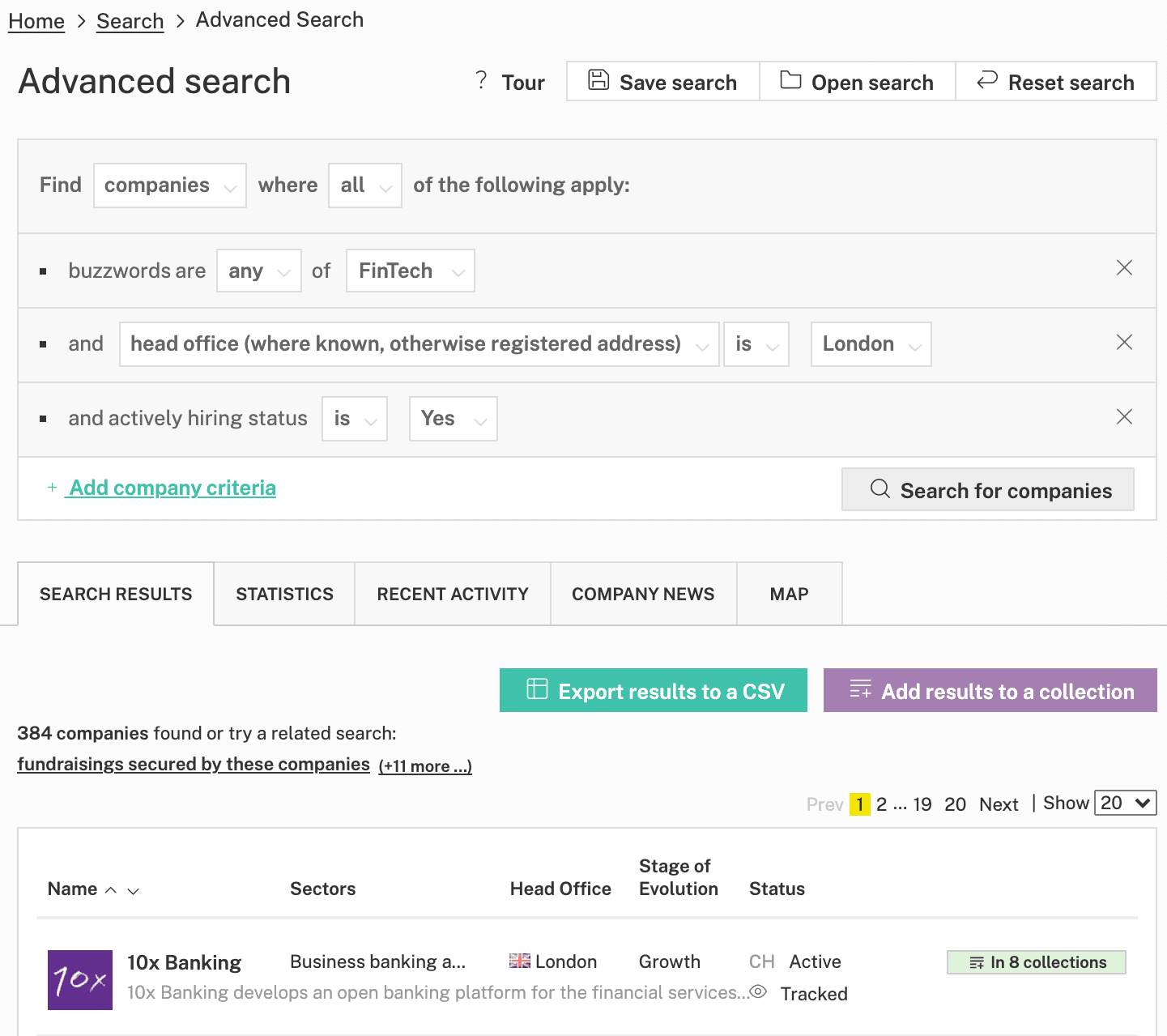The image size is (1167, 1036).
Task: Go to results page 20
Action: (956, 804)
